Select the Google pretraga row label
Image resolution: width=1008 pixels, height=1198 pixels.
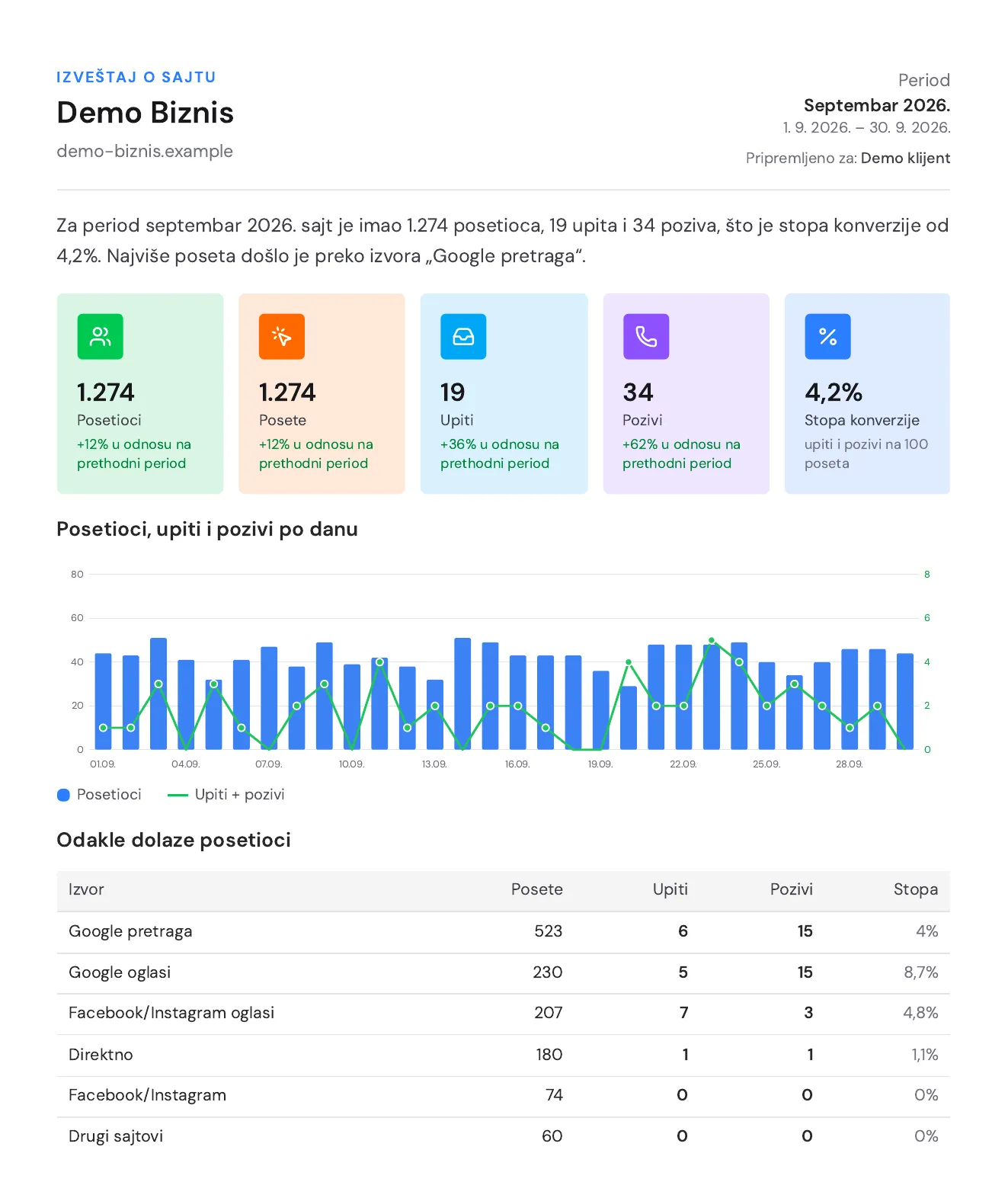130,931
